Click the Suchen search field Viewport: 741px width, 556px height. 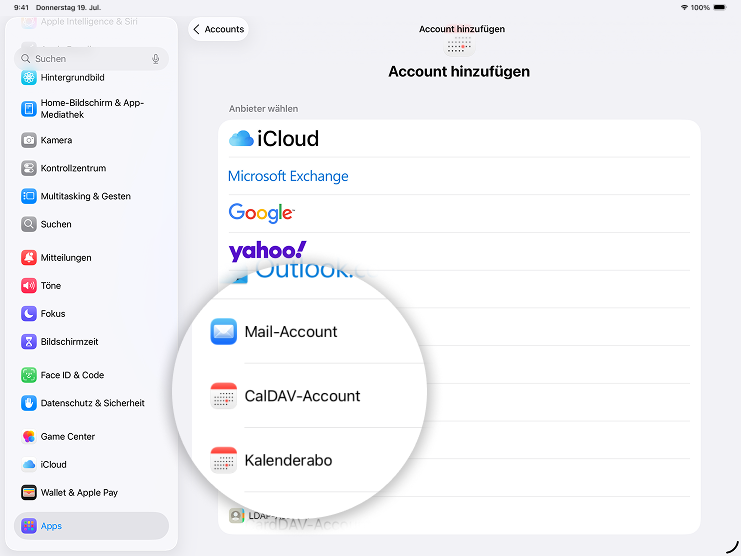tap(85, 59)
